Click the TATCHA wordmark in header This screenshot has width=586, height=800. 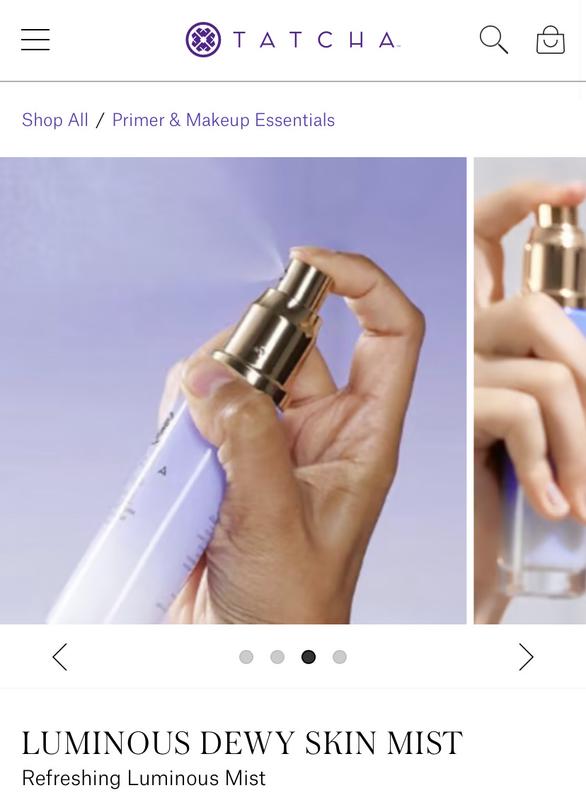click(x=315, y=40)
